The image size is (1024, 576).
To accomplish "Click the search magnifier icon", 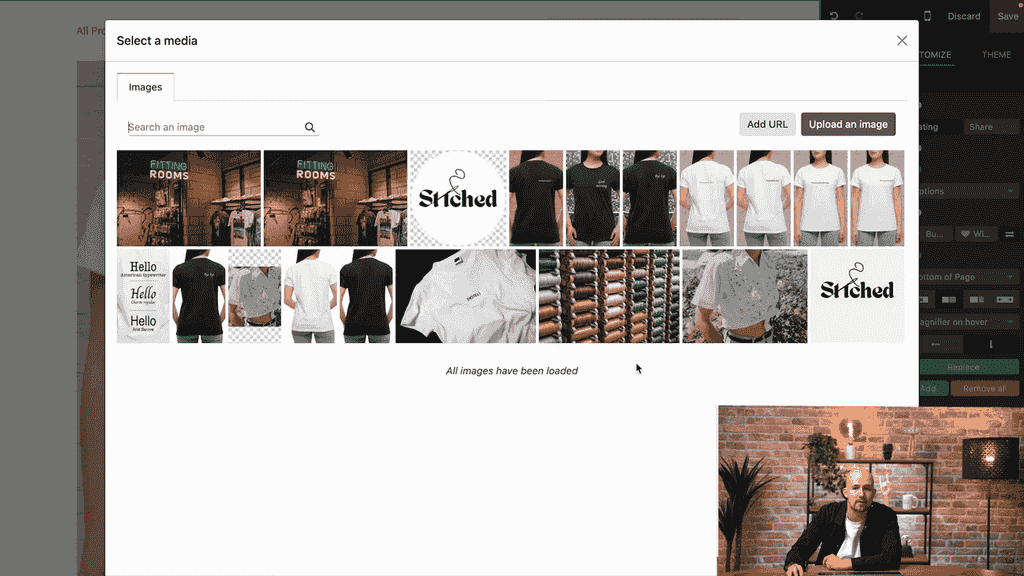I will click(x=310, y=127).
